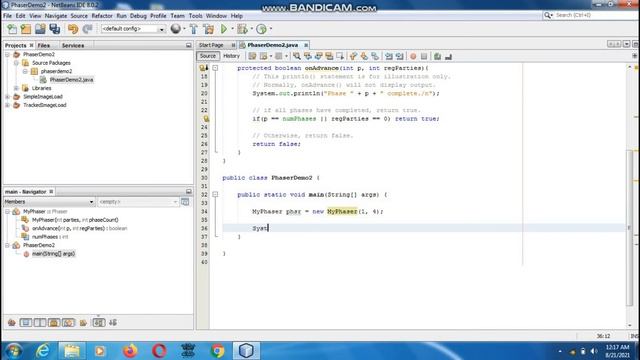Viewport: 640px width, 360px height.
Task: Click the Stop Macro Recording icon
Action: pyautogui.click(x=424, y=56)
